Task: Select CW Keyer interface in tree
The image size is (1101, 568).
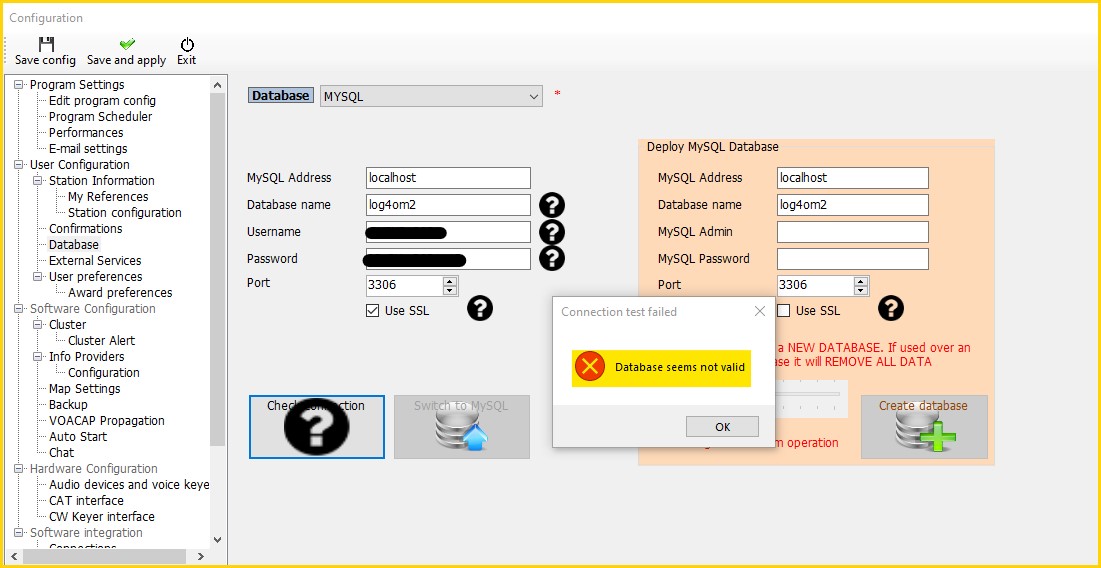Action: (102, 517)
